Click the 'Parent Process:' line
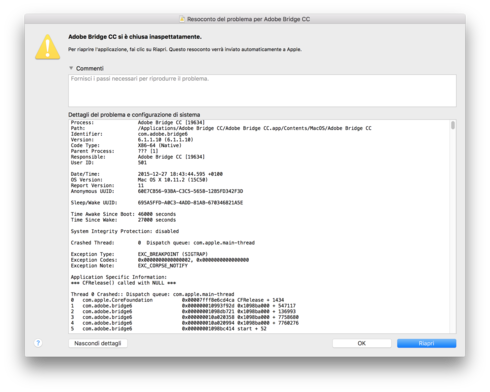The width and height of the screenshot is (490, 392). (114, 151)
